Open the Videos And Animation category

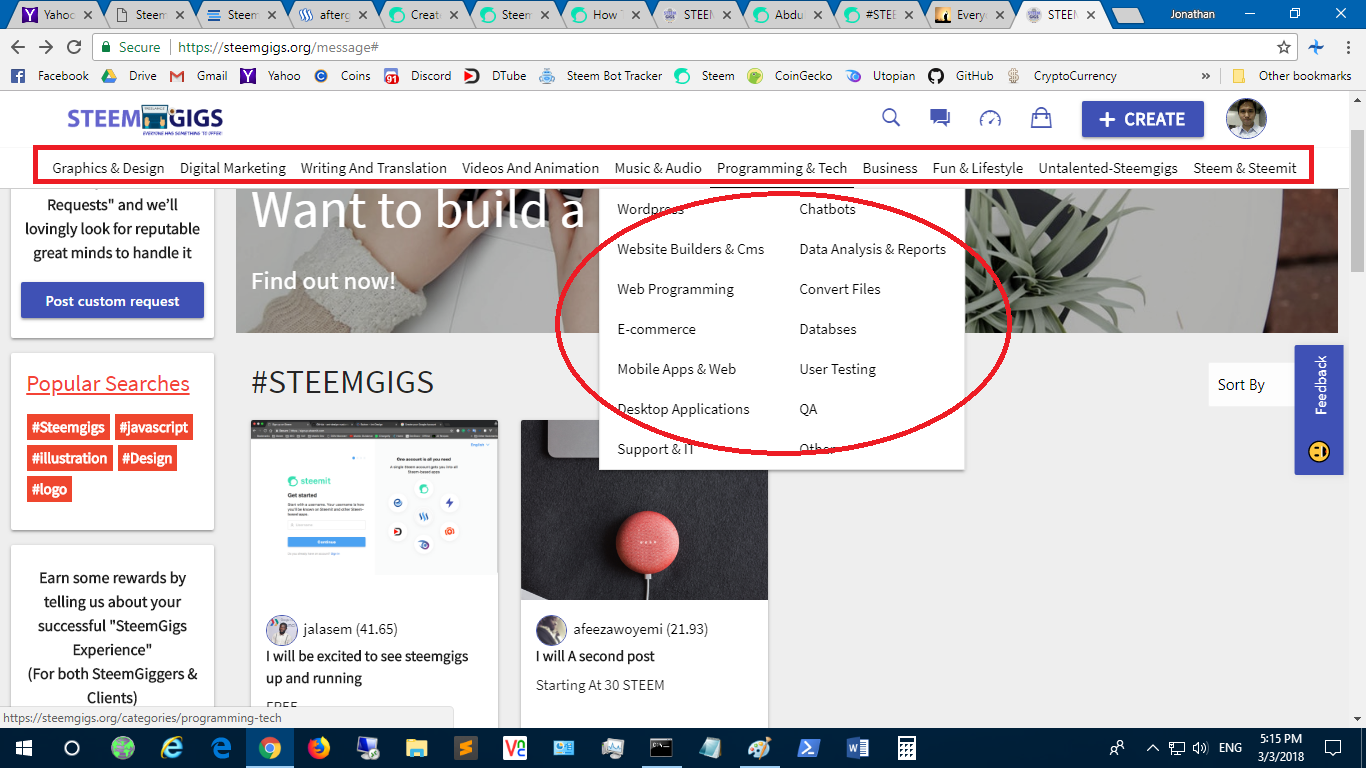tap(531, 168)
